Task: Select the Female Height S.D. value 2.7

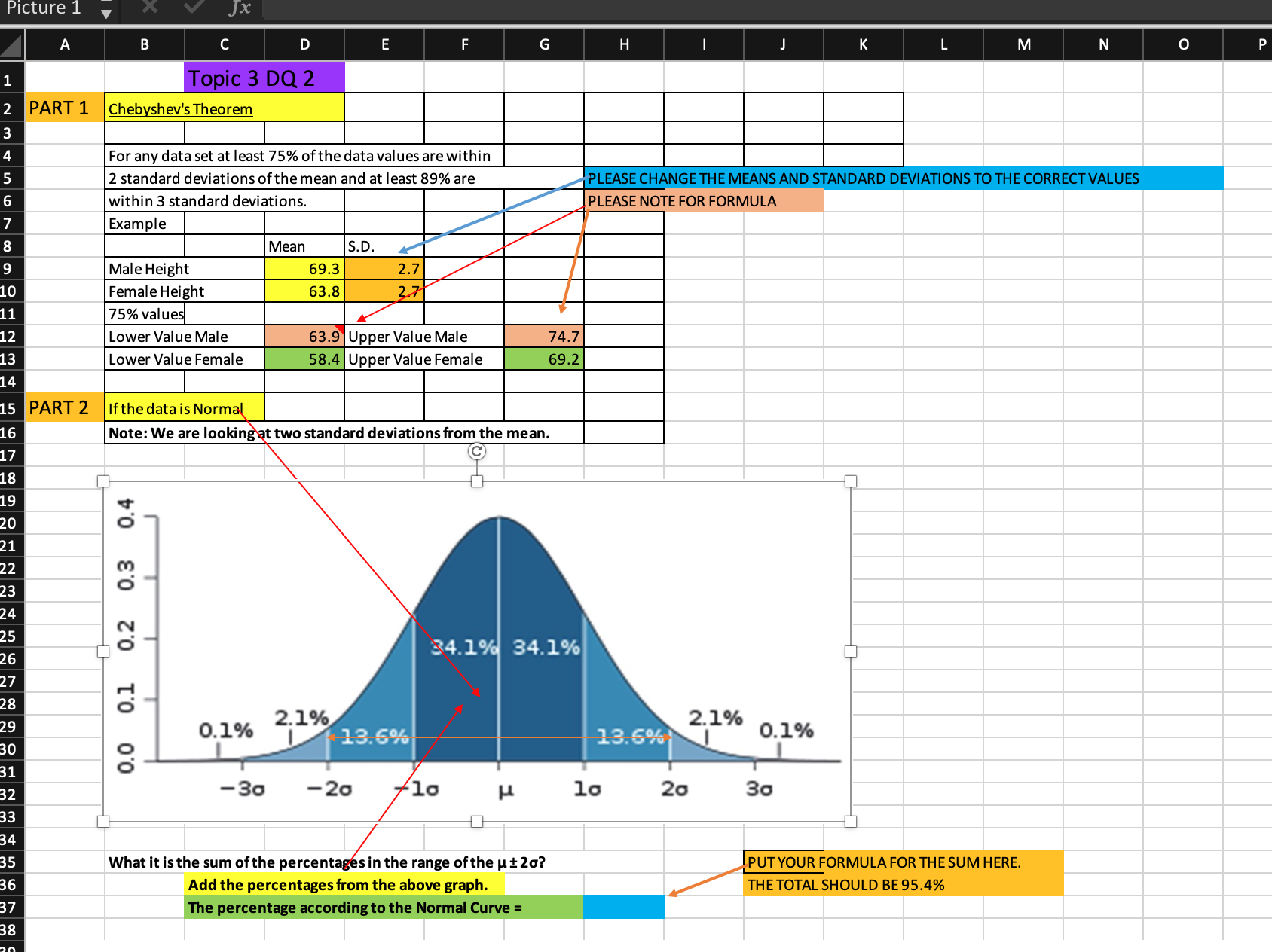Action: coord(384,291)
